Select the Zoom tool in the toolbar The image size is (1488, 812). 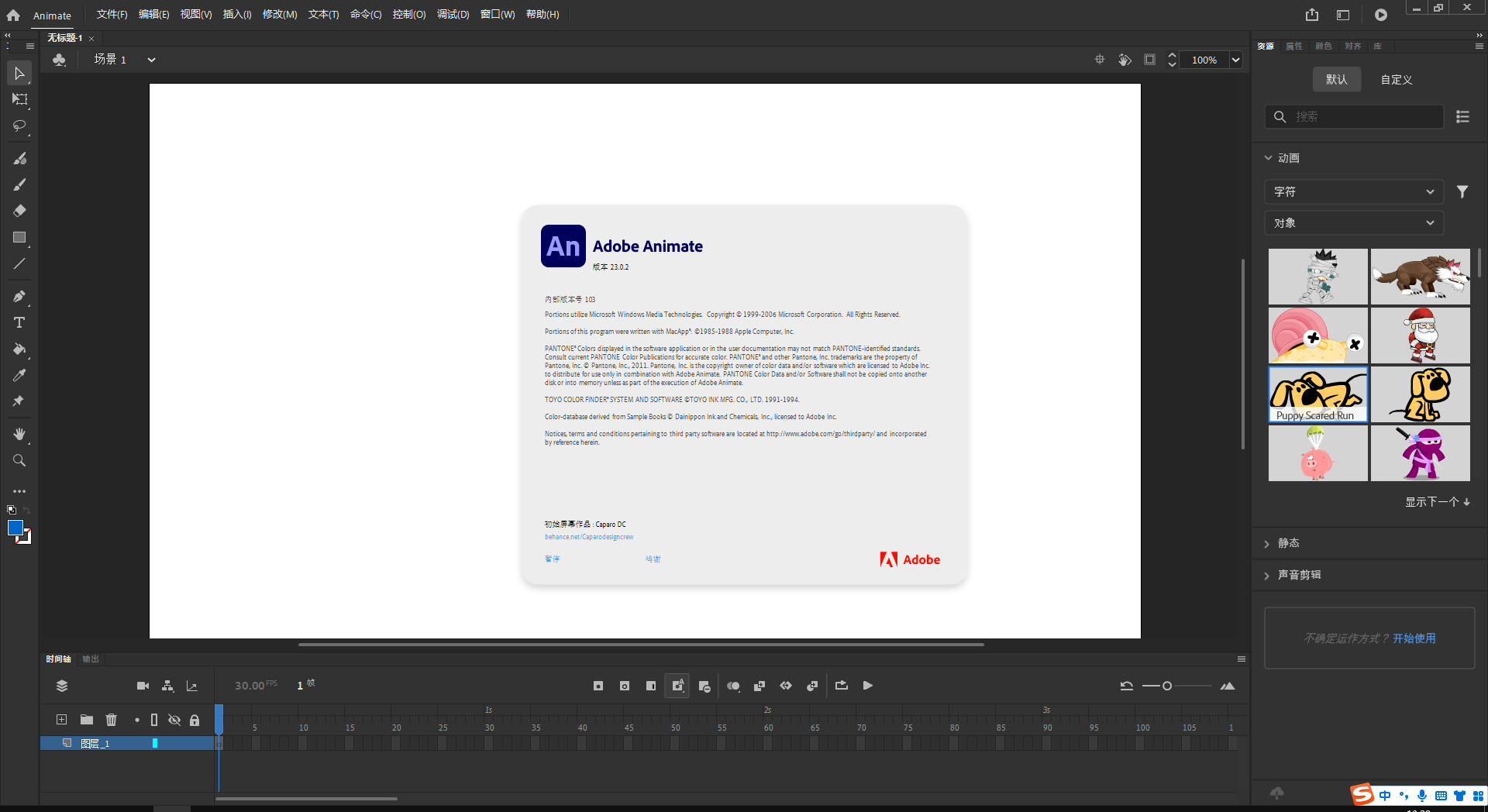[19, 460]
